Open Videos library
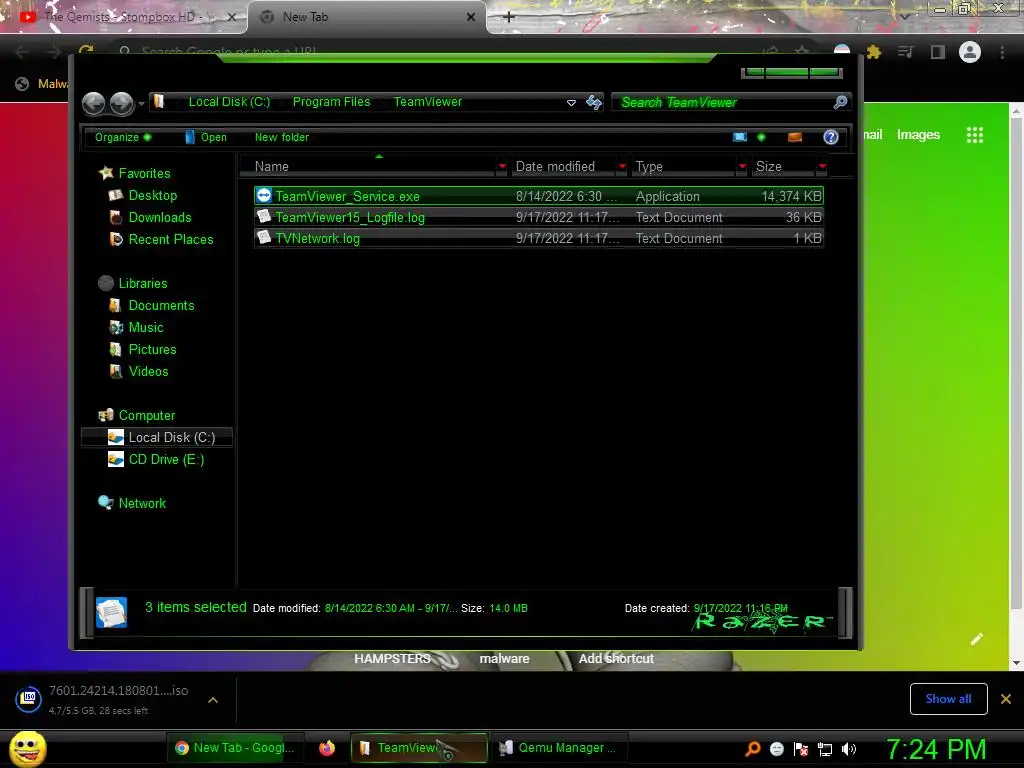Image resolution: width=1024 pixels, height=768 pixels. pyautogui.click(x=148, y=372)
